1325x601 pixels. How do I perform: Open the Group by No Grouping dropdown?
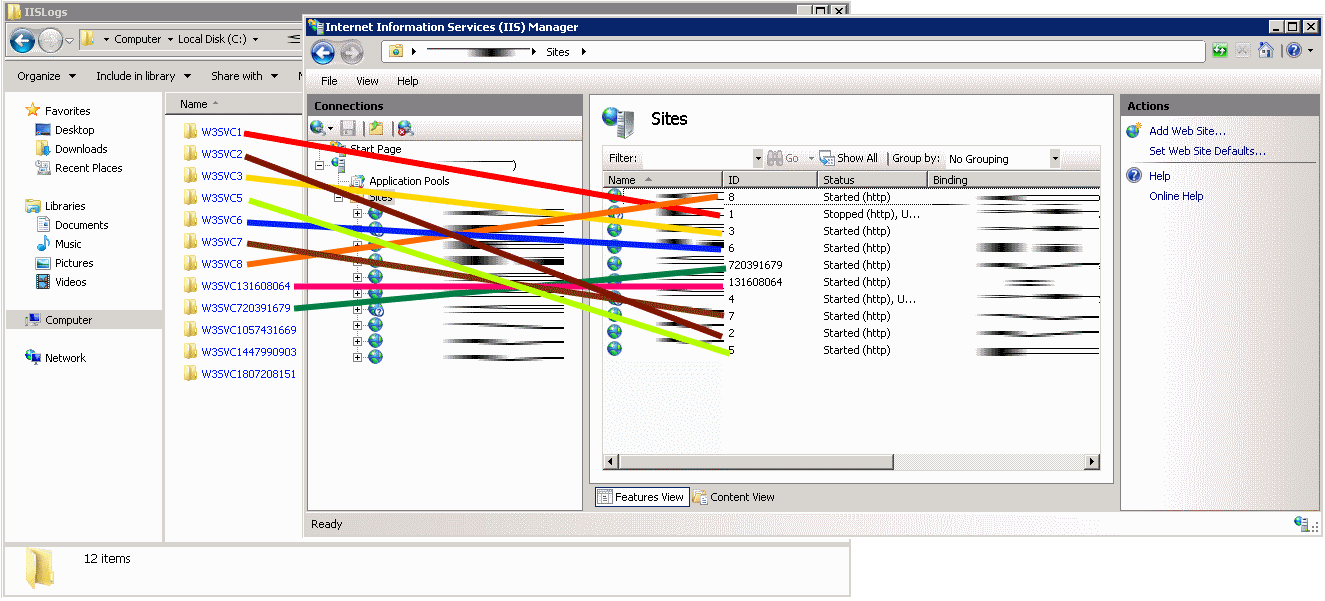pos(1054,159)
